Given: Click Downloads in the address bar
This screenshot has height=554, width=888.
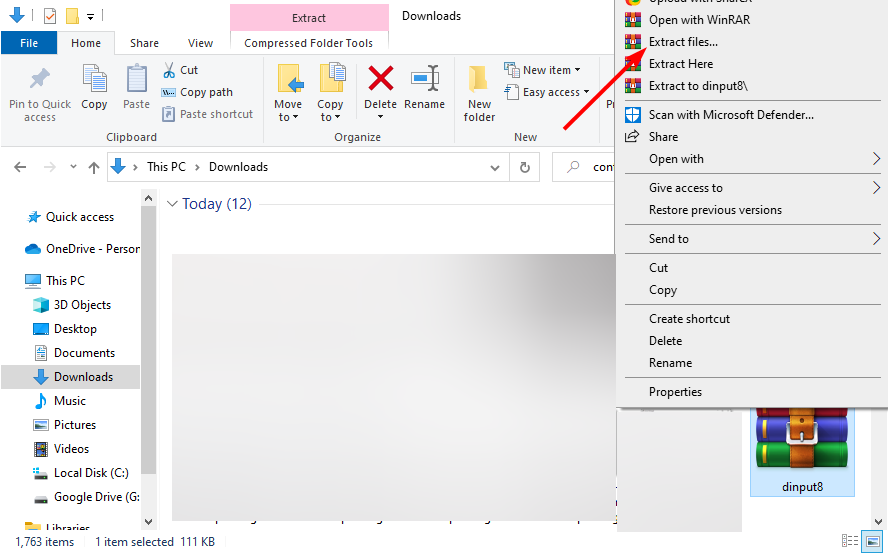Looking at the screenshot, I should click(x=238, y=167).
